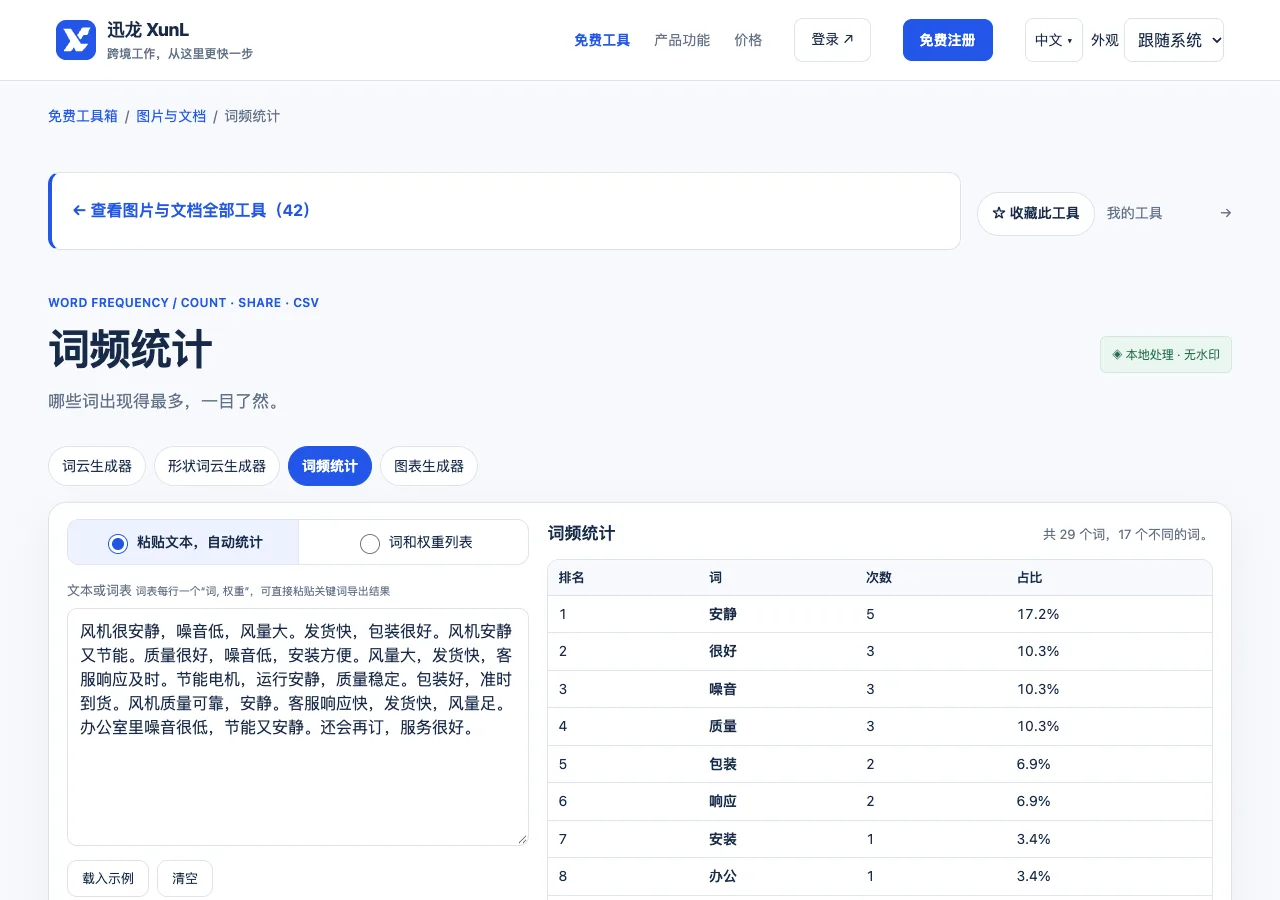This screenshot has width=1280, height=900.
Task: Switch to the 词云生成器 tab
Action: [97, 466]
